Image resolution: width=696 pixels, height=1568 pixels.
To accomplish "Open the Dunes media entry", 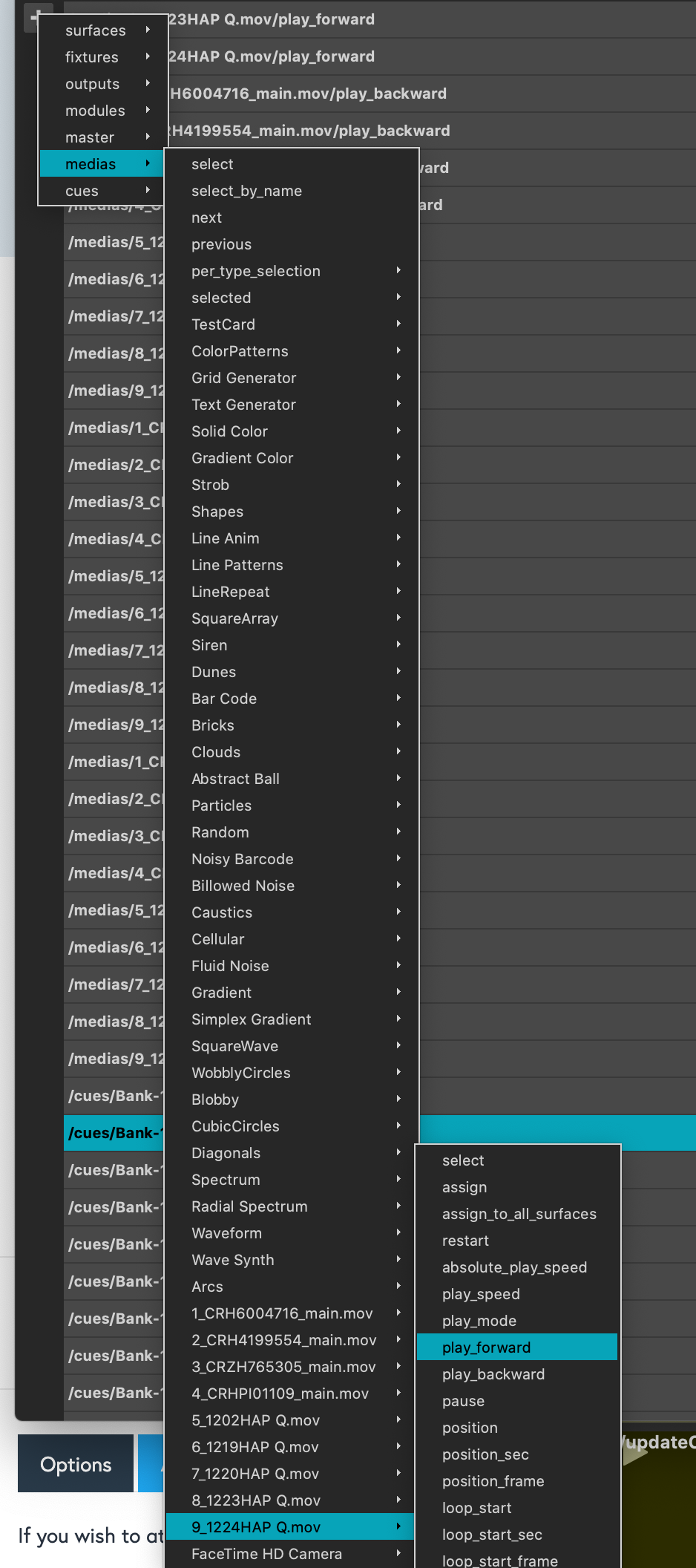I will 292,672.
